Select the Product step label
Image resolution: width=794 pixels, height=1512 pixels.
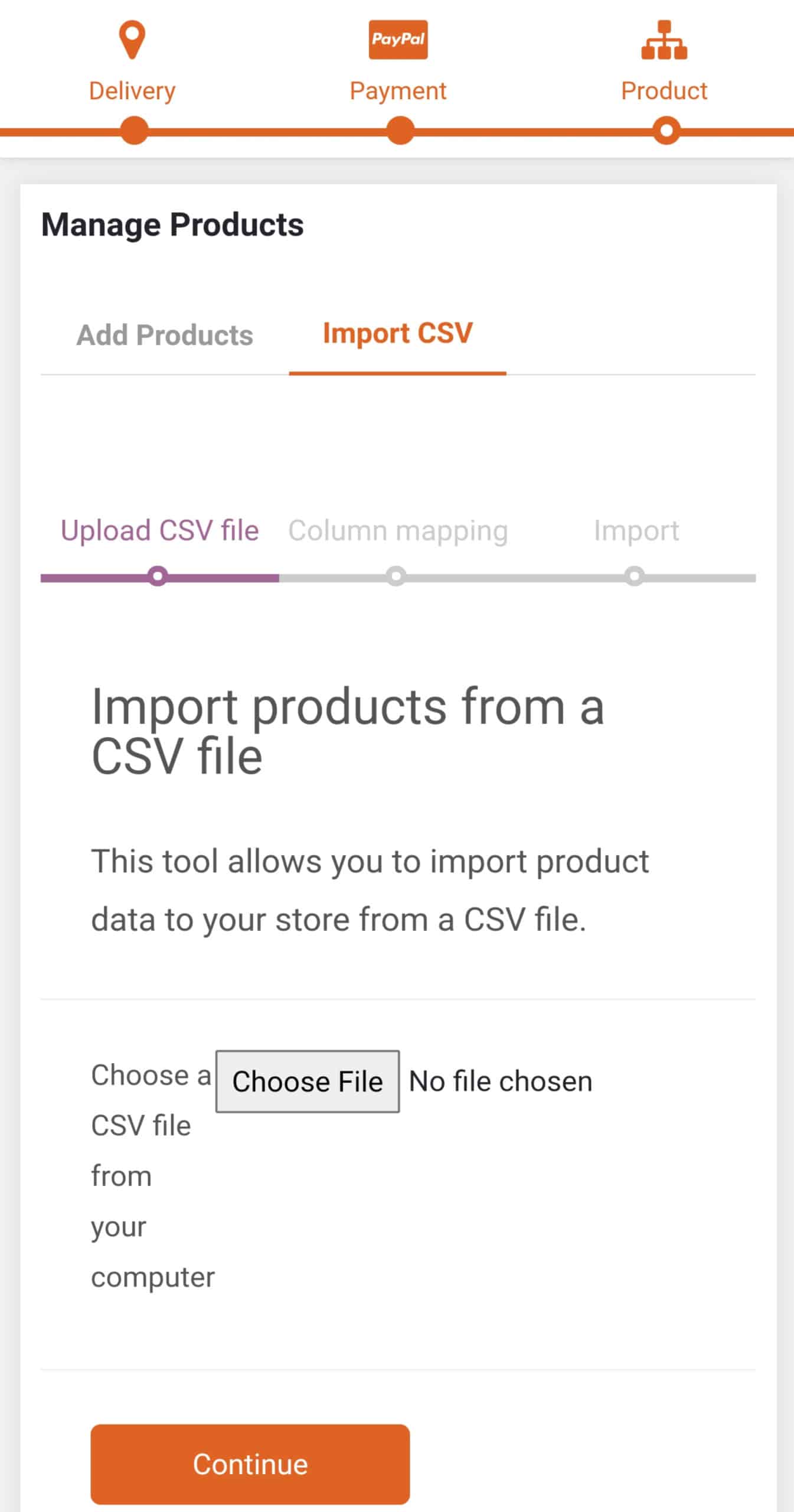[664, 91]
